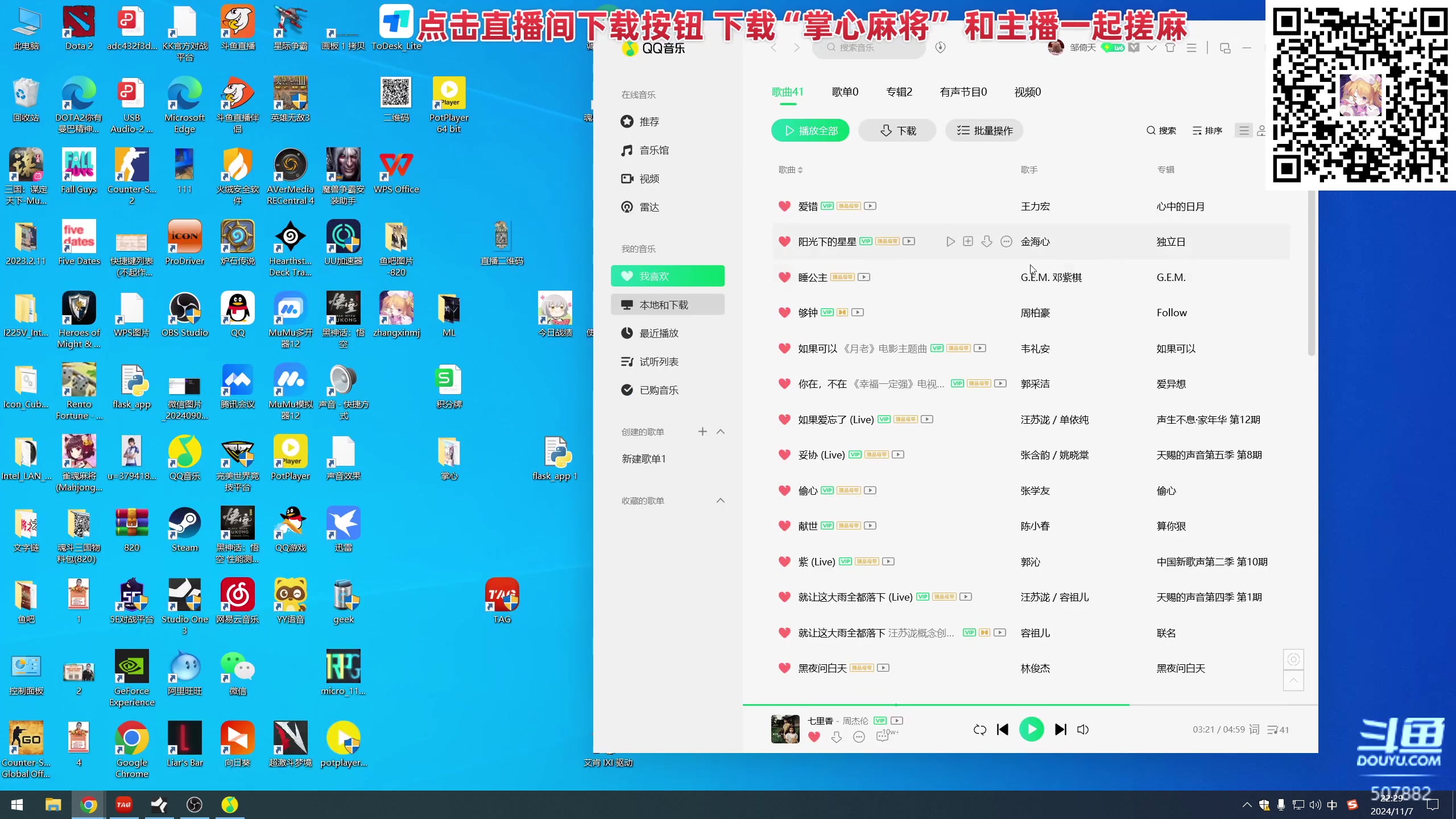1456x819 pixels.
Task: Unlike the song 够钟
Action: [x=784, y=312]
